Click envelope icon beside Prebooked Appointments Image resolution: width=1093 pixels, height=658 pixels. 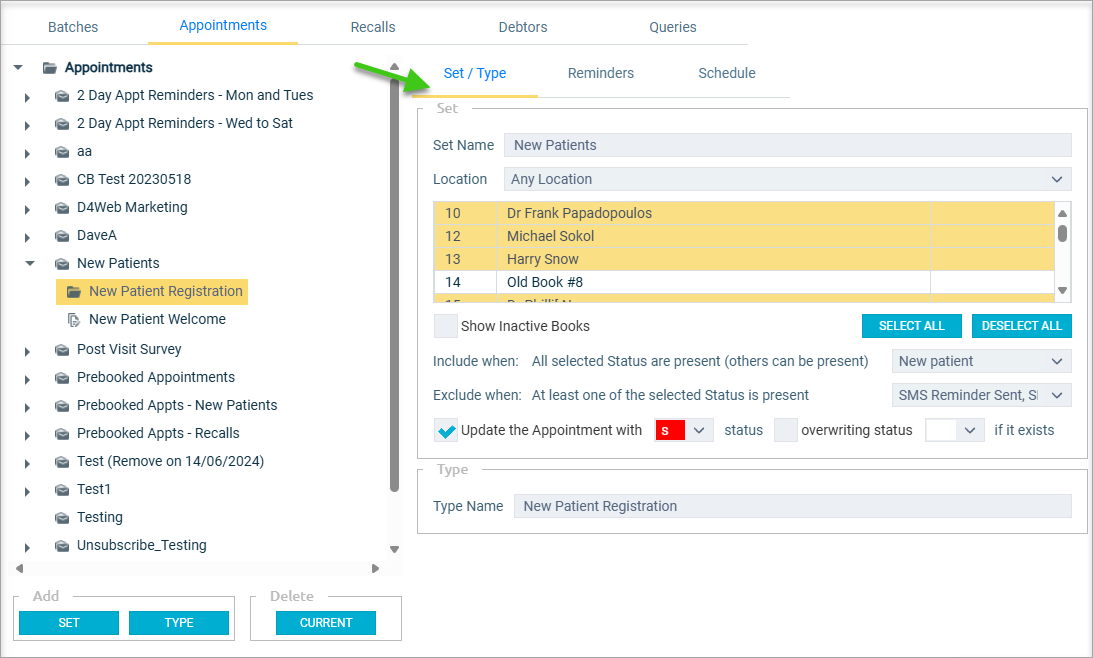pyautogui.click(x=62, y=377)
